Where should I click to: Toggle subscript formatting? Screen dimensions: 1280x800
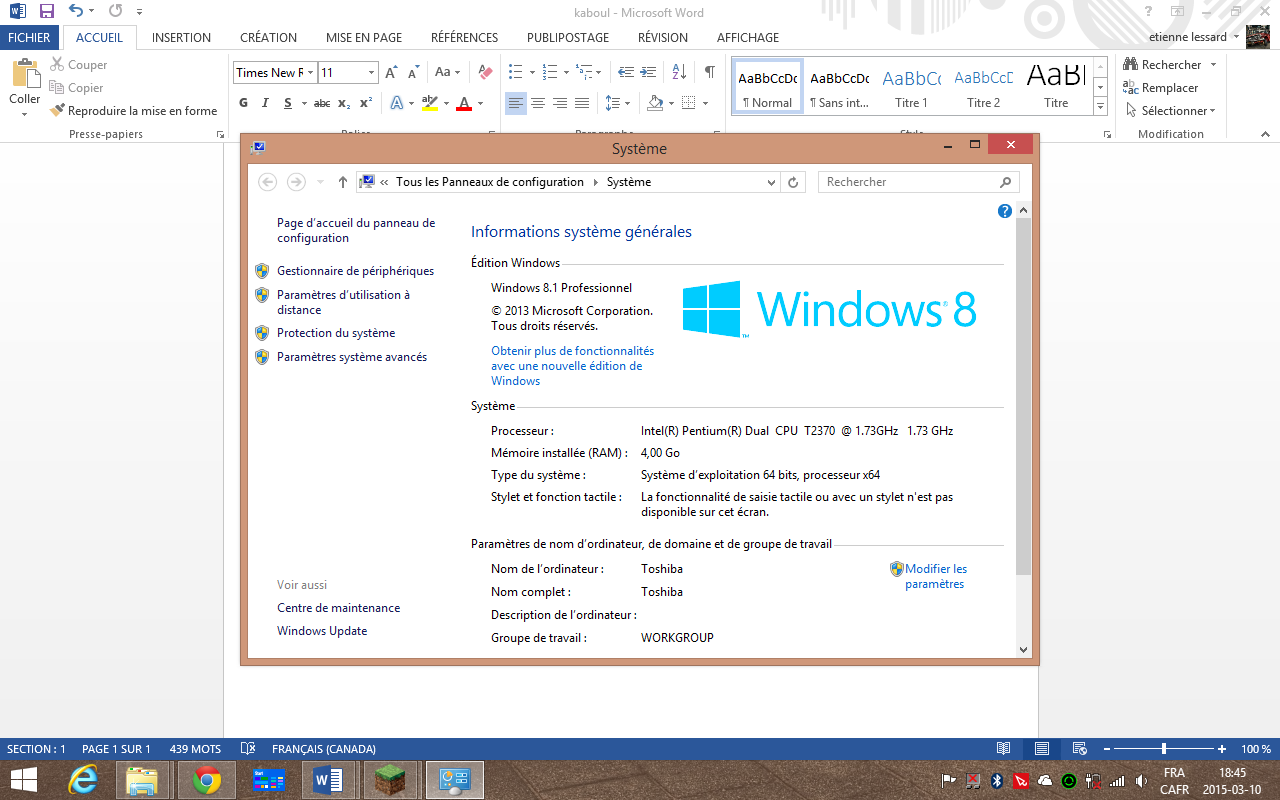(x=344, y=103)
